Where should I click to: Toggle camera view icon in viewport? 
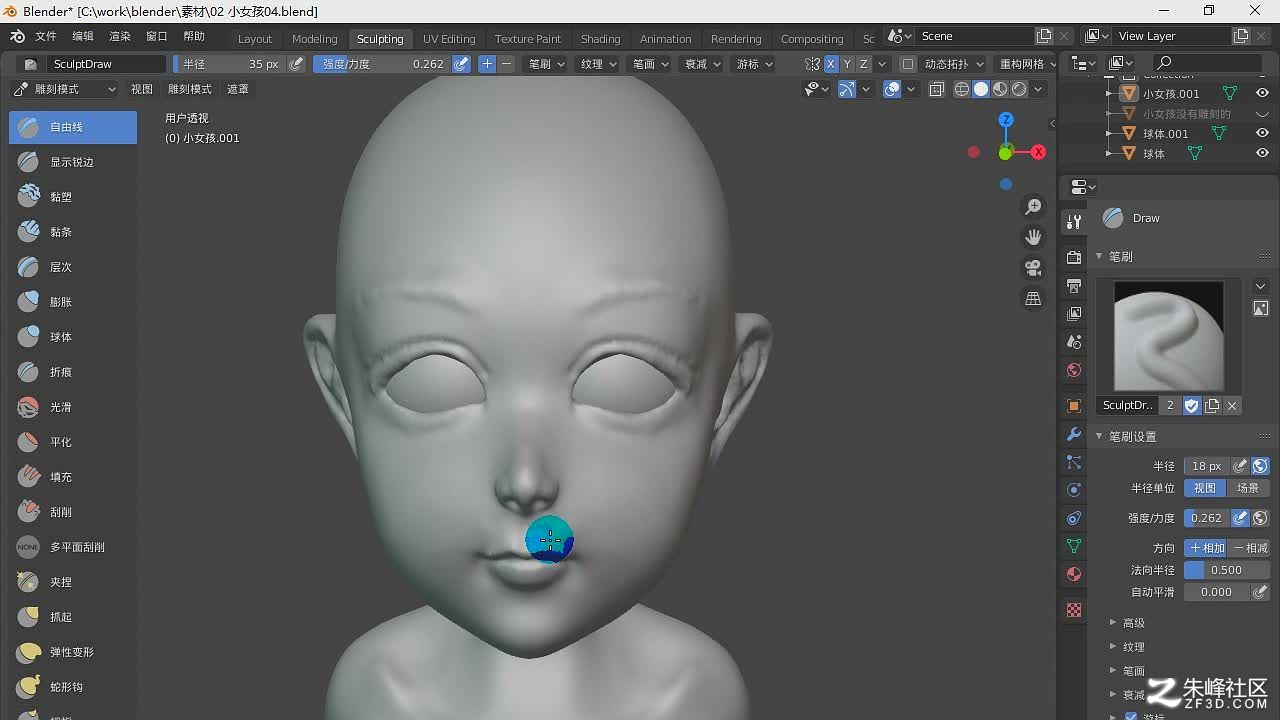1033,268
